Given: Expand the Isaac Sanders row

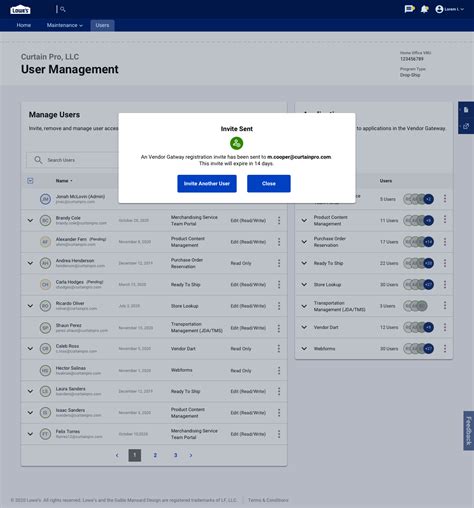Looking at the screenshot, I should coord(30,413).
